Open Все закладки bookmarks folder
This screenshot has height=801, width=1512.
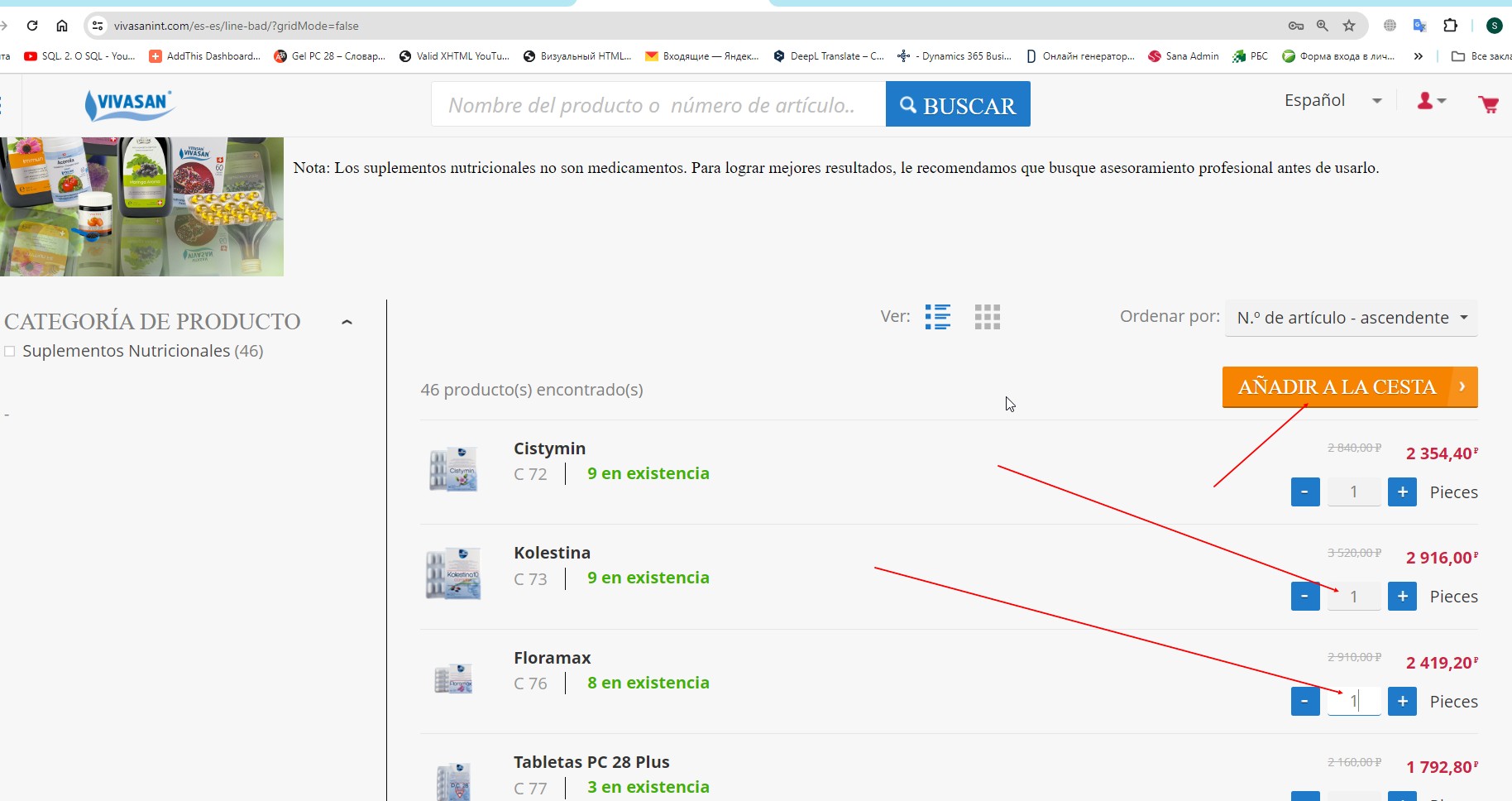pyautogui.click(x=1481, y=56)
